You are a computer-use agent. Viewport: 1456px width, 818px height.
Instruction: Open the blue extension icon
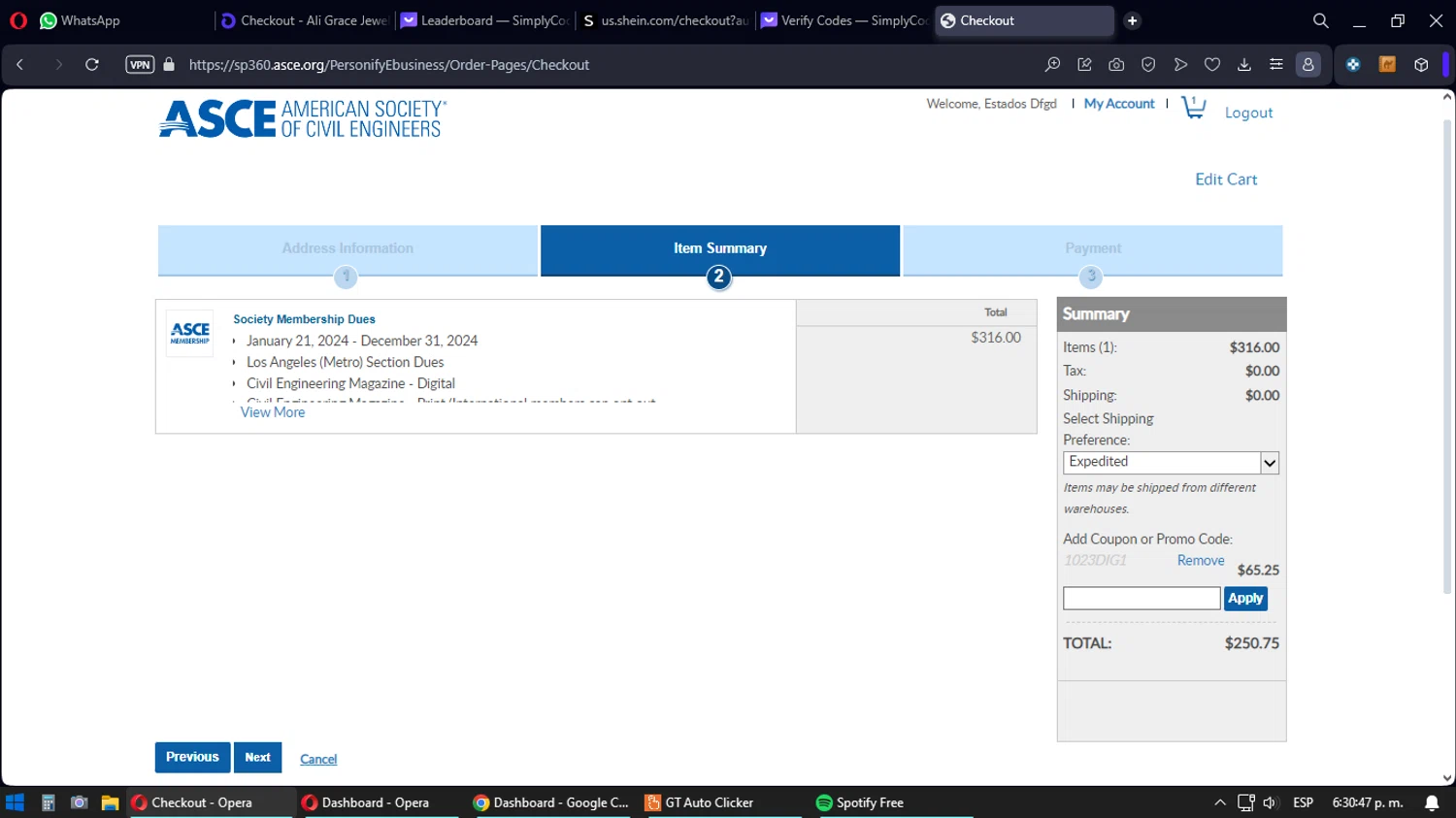coord(1353,65)
